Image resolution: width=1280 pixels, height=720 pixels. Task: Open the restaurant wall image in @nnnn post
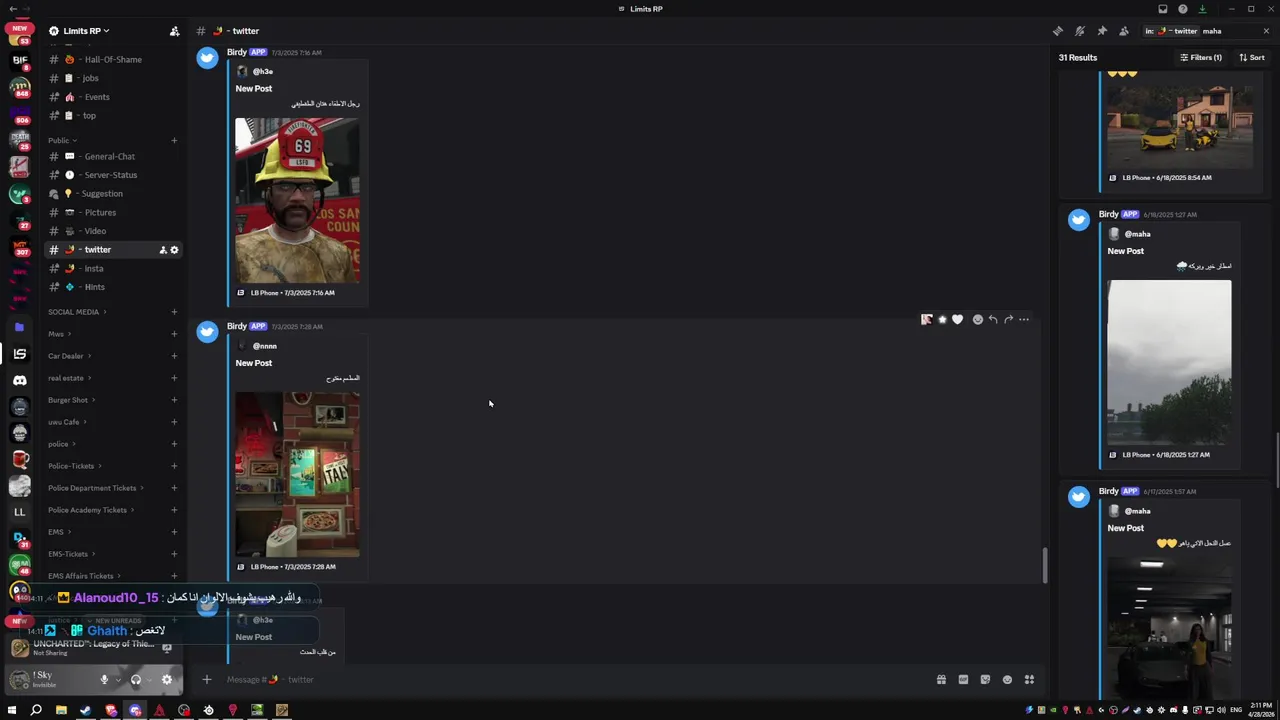click(x=297, y=475)
